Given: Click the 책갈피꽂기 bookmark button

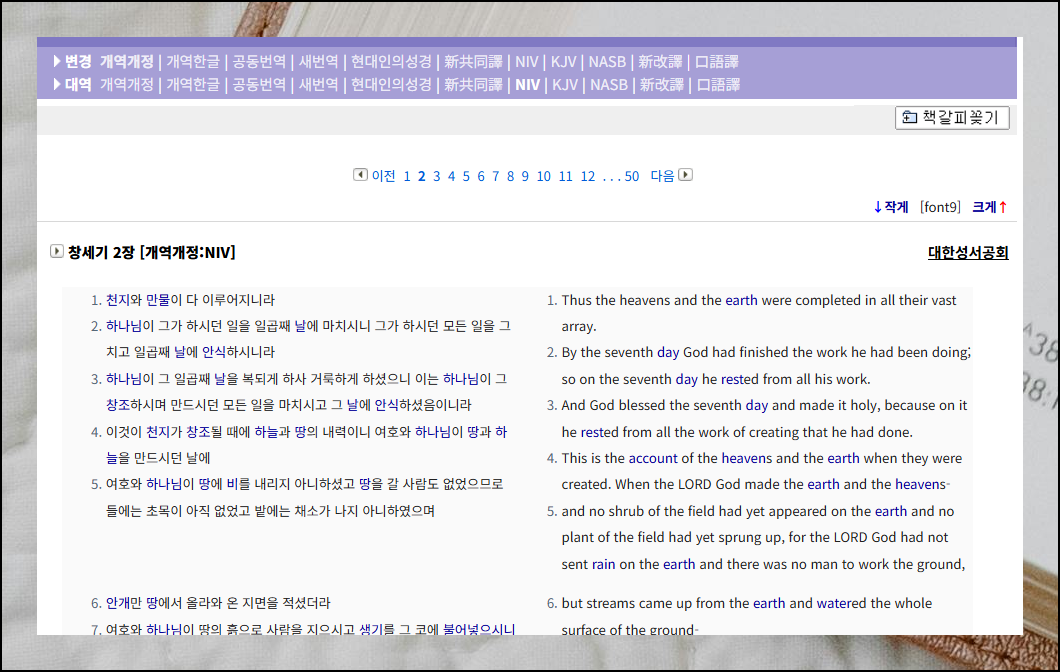Looking at the screenshot, I should coord(952,118).
